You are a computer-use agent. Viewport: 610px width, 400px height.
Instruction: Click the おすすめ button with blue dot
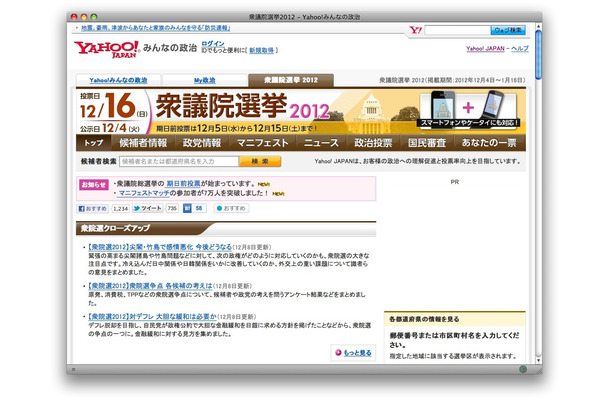point(231,209)
